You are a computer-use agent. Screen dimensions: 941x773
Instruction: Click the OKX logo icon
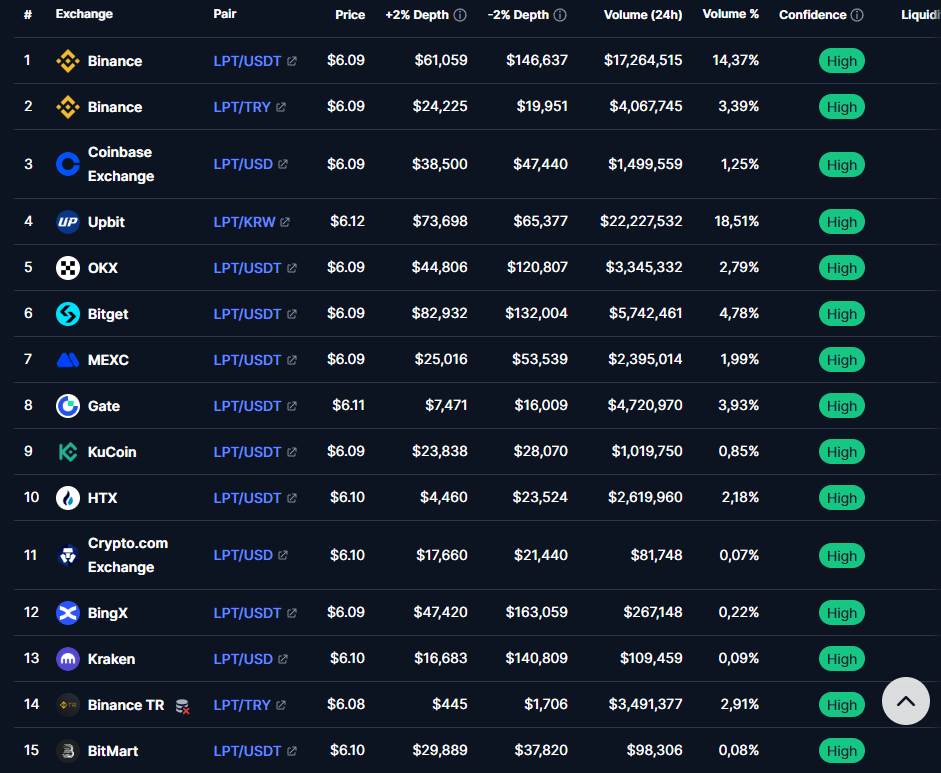[x=66, y=267]
